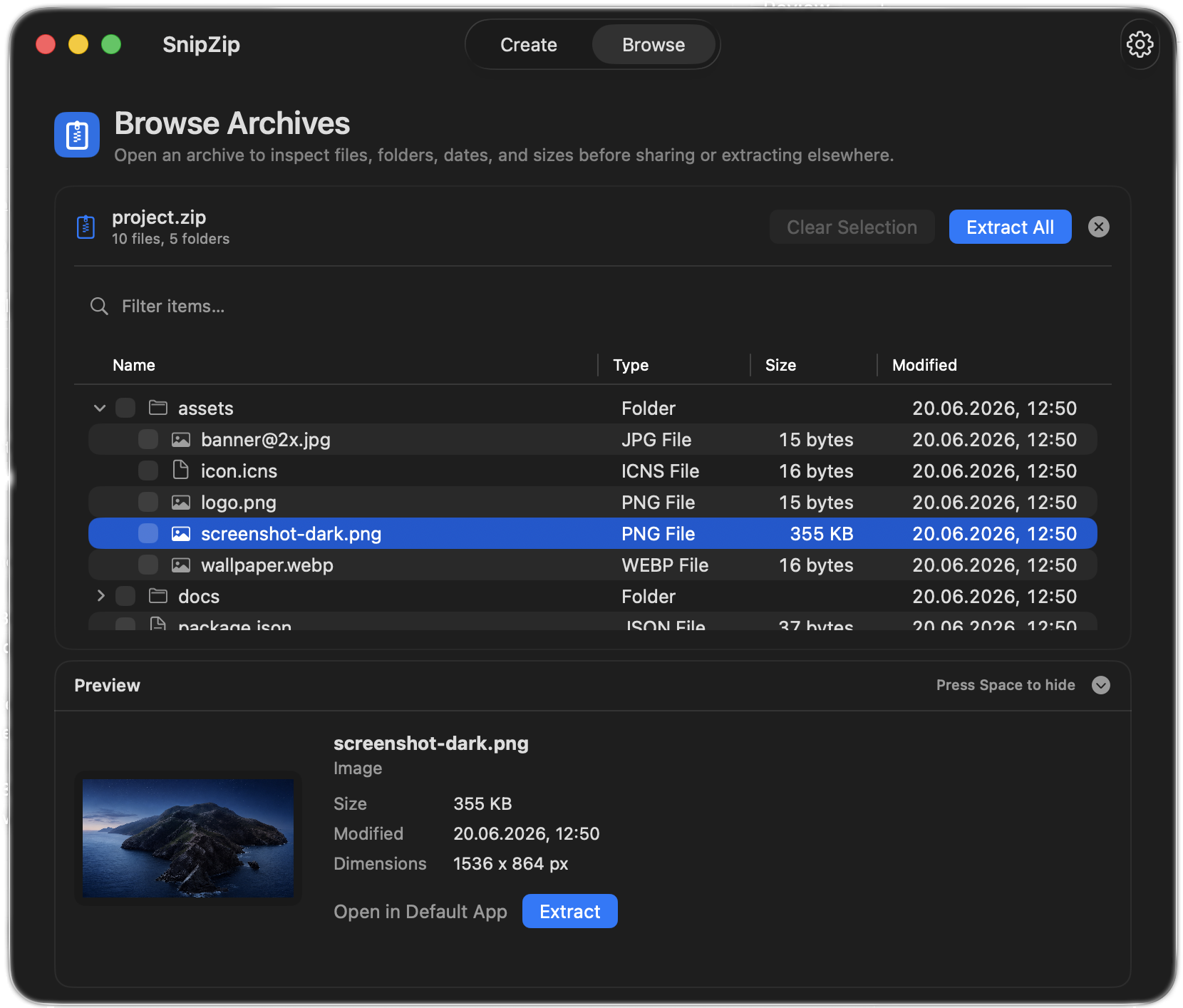Click the screenshot-dark.png preview thumbnail
Image resolution: width=1183 pixels, height=1008 pixels.
coord(188,838)
